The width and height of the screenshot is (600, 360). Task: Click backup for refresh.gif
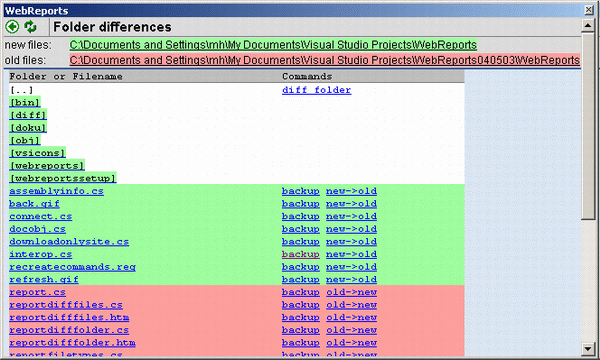(x=301, y=279)
